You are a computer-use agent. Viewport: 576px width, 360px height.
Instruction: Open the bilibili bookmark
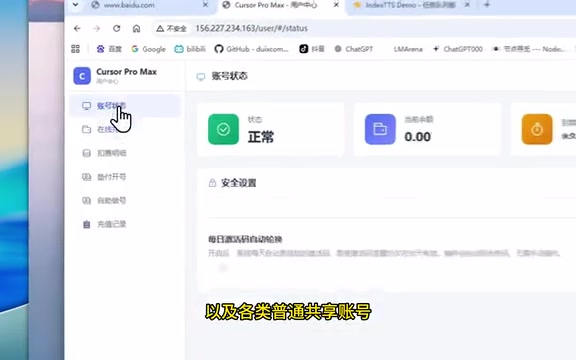pyautogui.click(x=190, y=49)
